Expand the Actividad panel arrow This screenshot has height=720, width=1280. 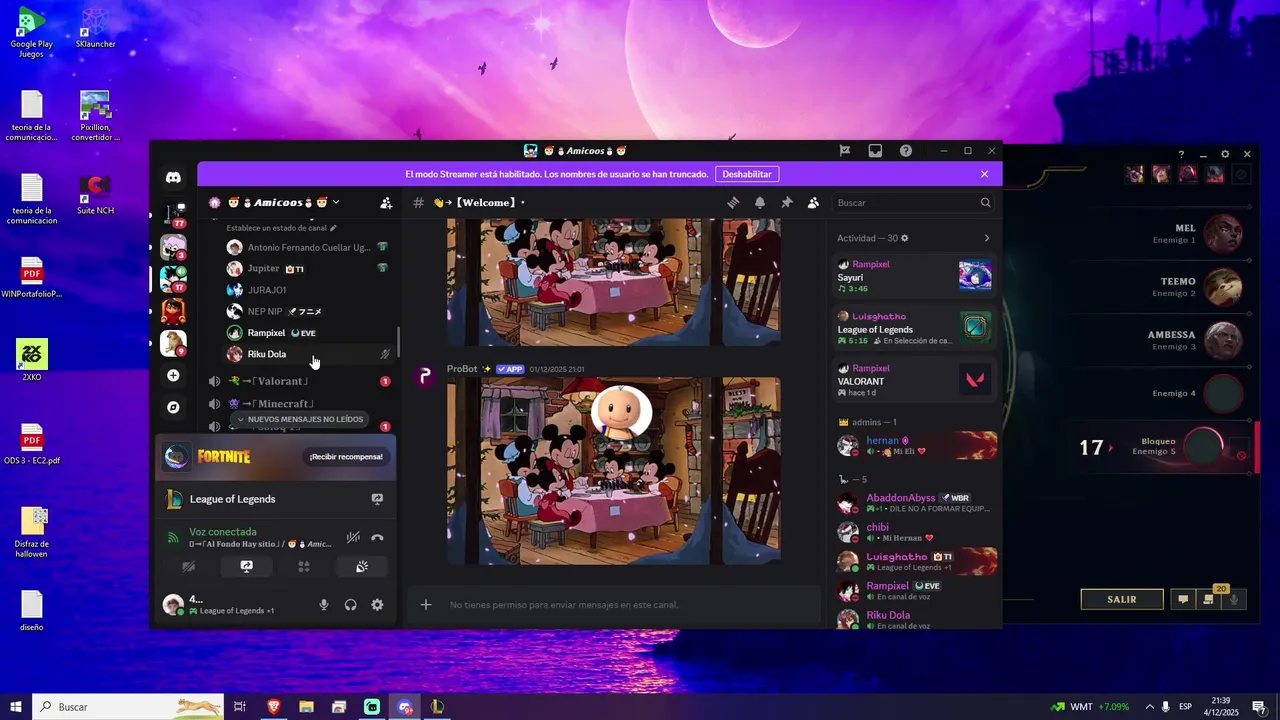986,238
